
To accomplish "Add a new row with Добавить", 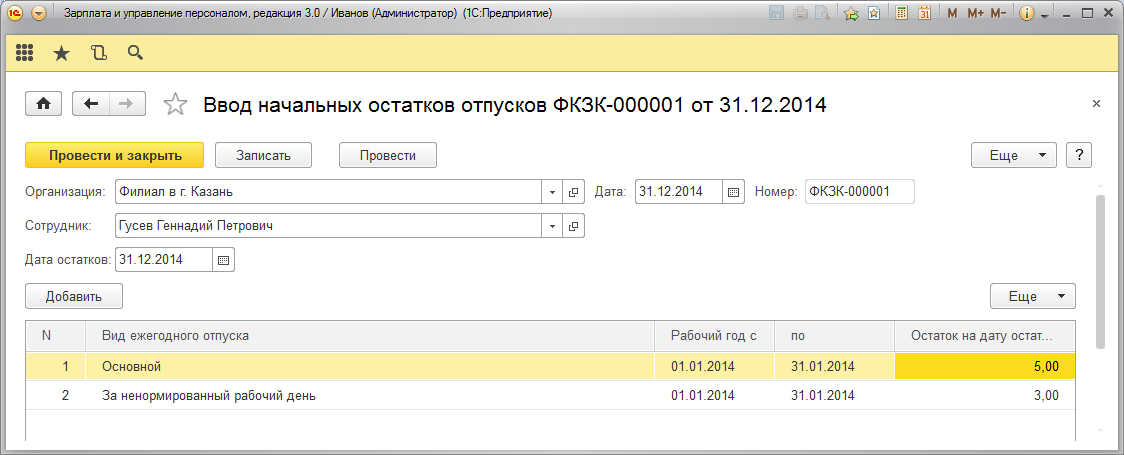I will click(x=74, y=296).
